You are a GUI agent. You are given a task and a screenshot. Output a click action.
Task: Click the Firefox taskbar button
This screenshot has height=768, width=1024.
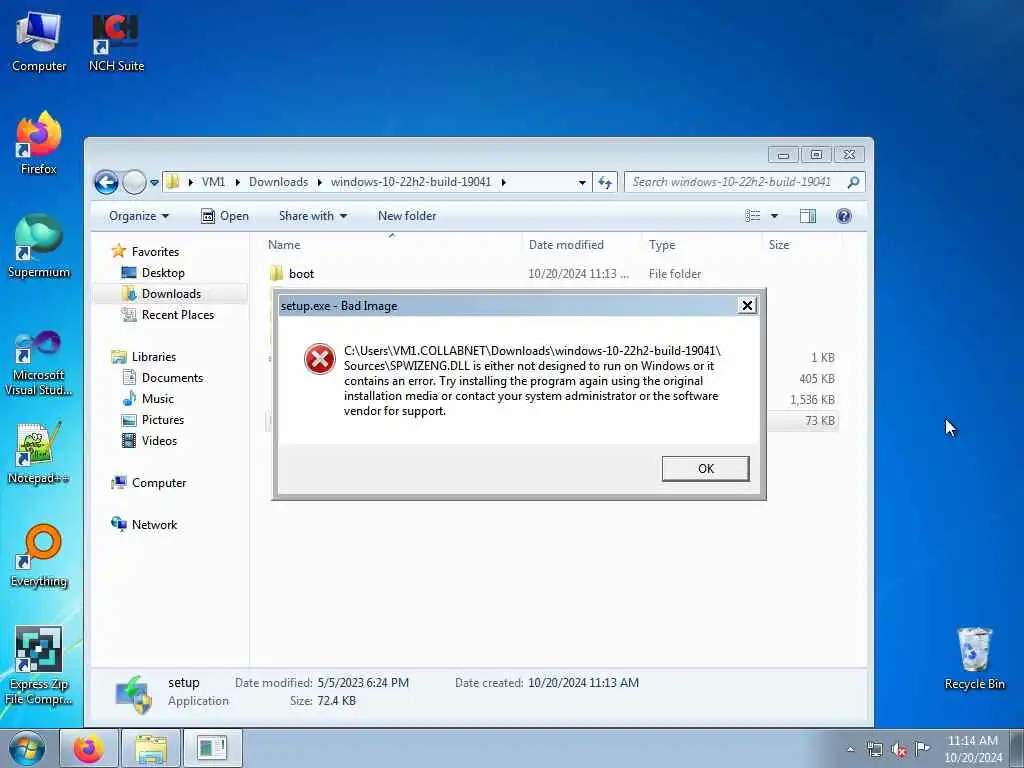tap(88, 748)
